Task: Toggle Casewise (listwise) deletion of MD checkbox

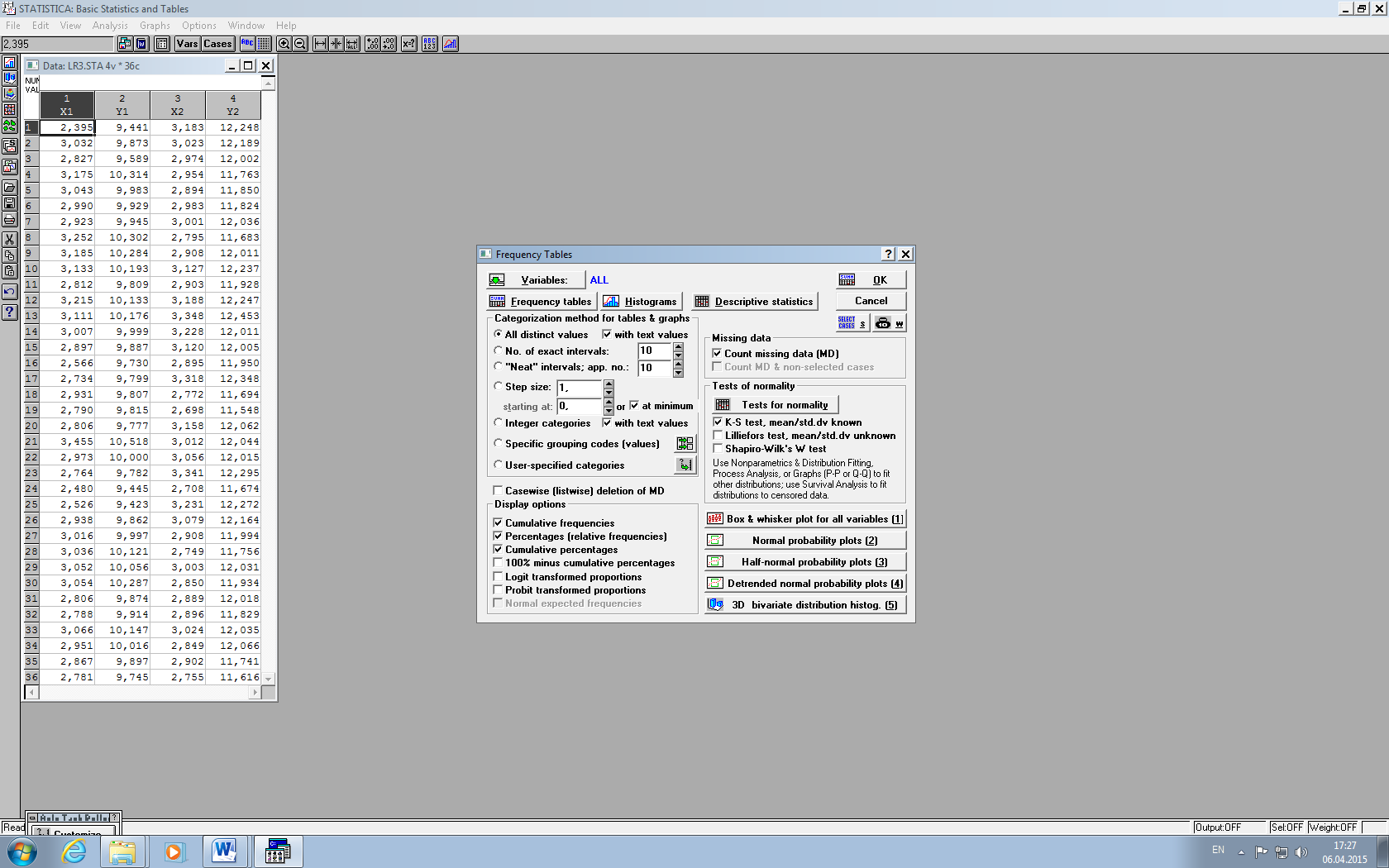Action: [x=498, y=490]
